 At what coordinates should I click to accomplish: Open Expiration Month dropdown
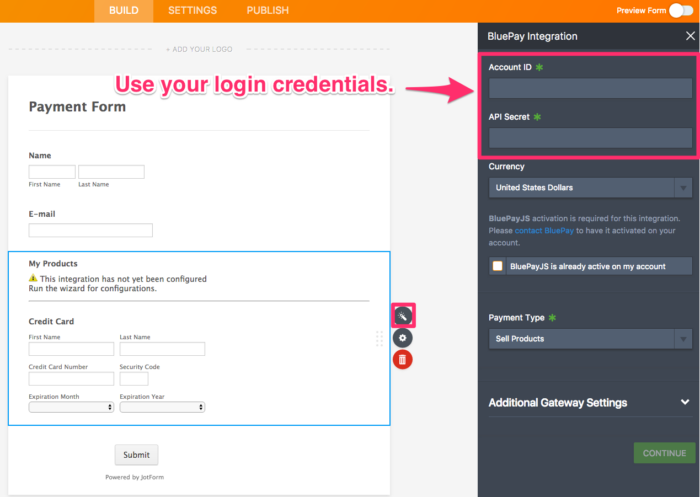(71, 407)
